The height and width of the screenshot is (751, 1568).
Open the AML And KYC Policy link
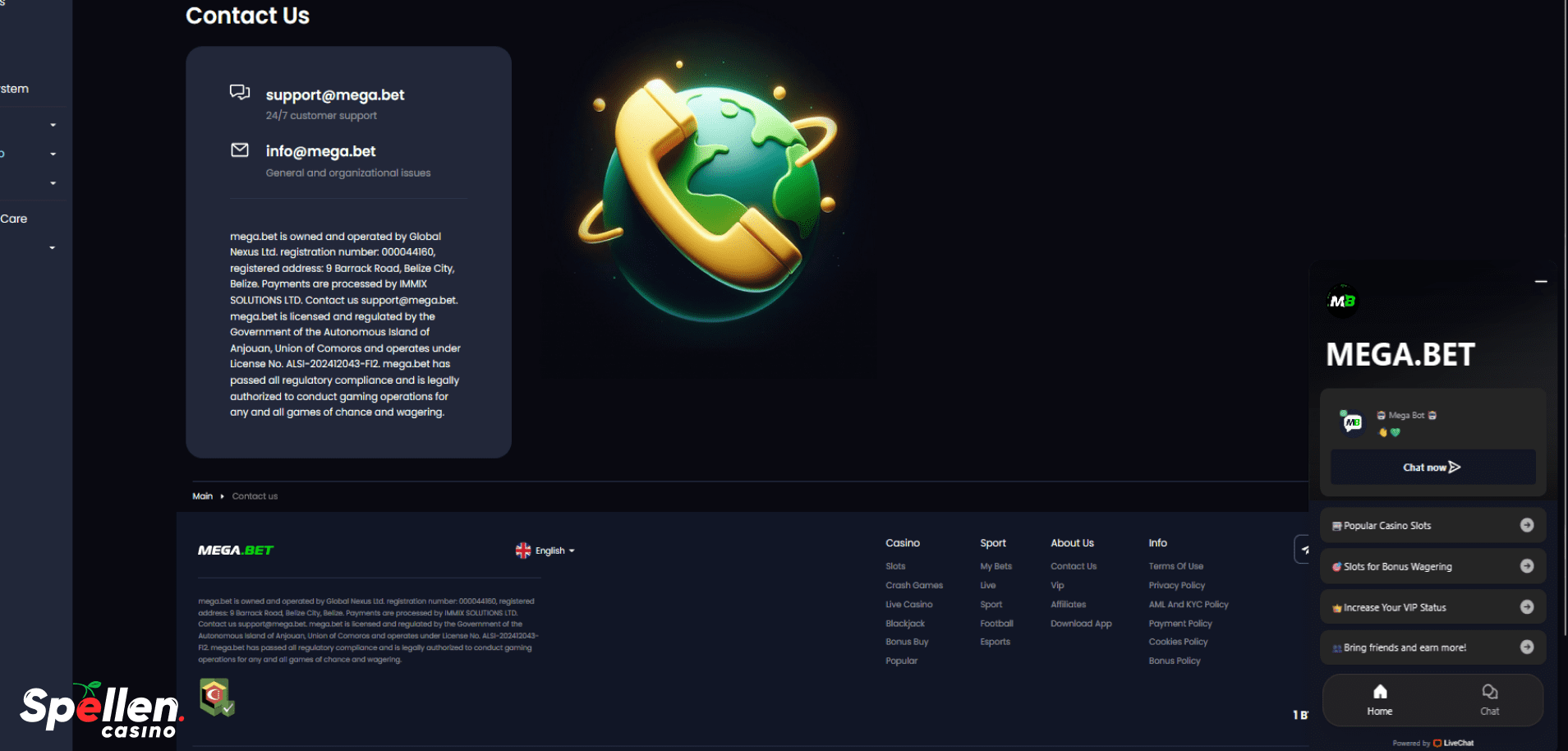pyautogui.click(x=1189, y=604)
